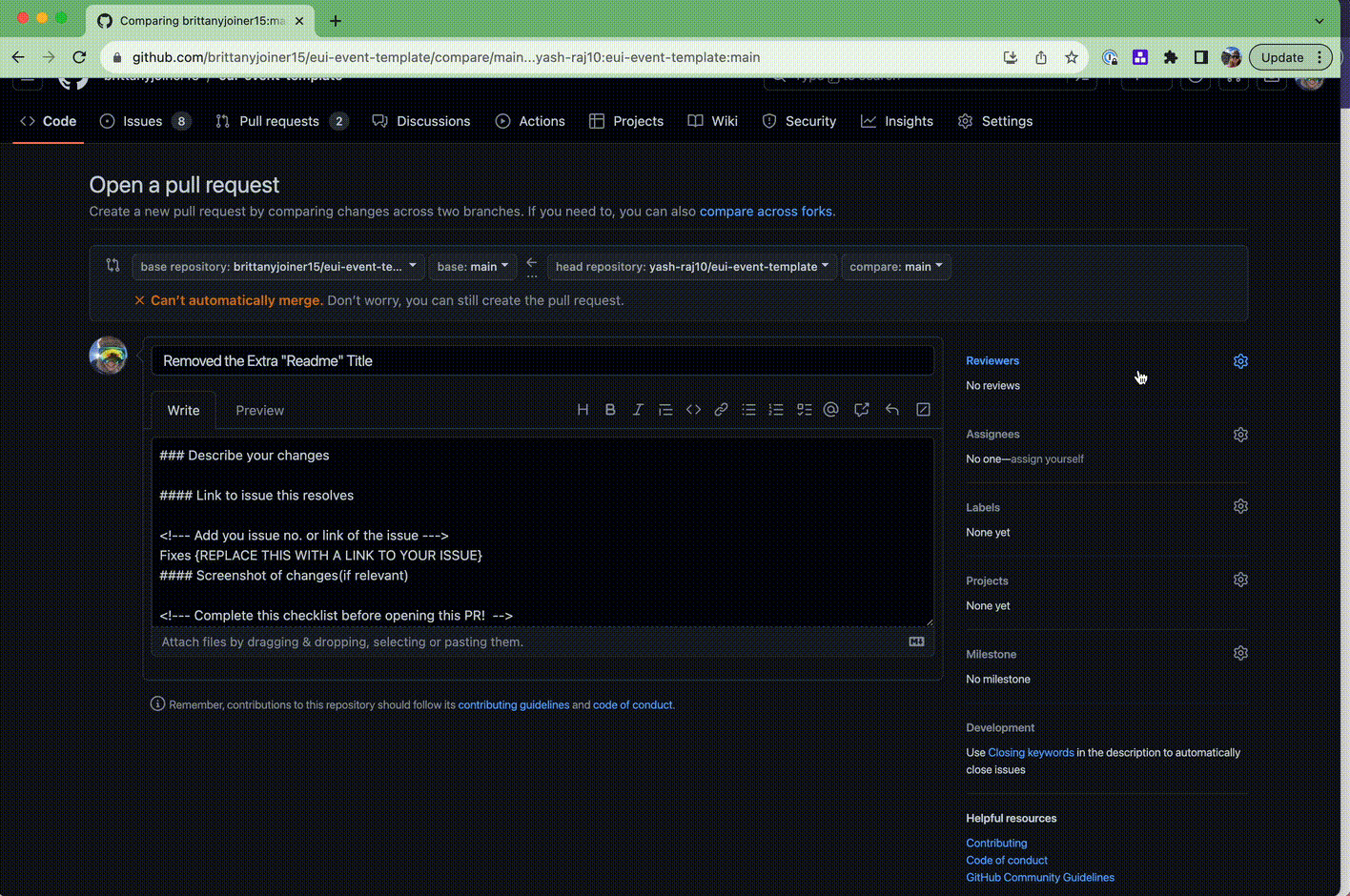Bookmark this page with the star icon
1350x896 pixels.
(1072, 57)
